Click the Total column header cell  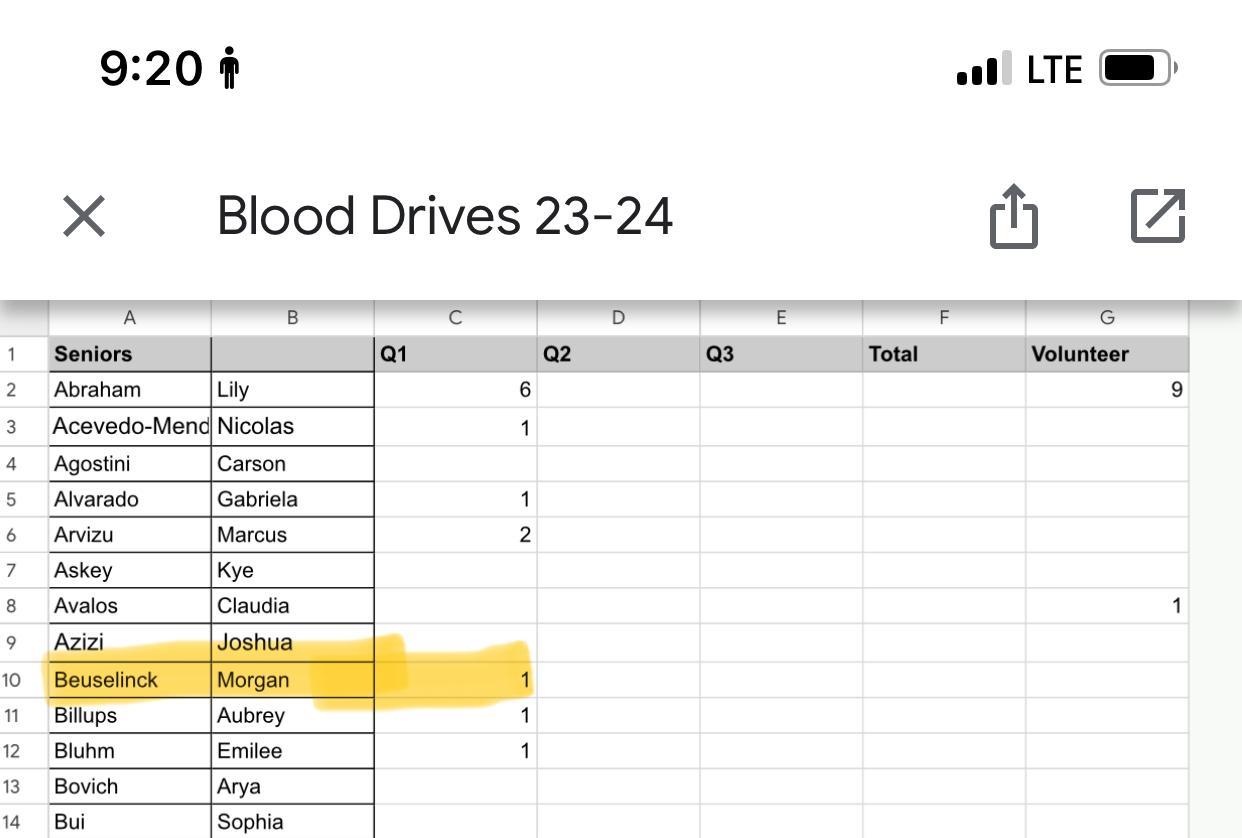point(943,354)
